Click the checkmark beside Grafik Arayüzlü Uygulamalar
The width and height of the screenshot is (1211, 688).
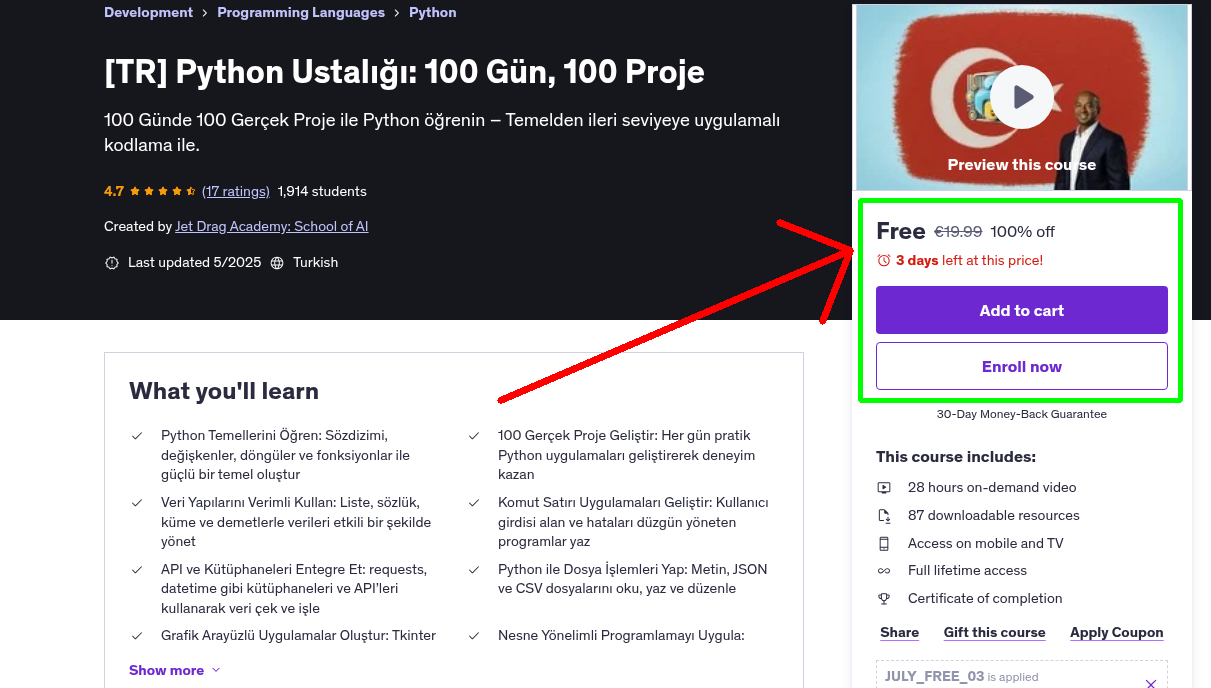coord(137,636)
